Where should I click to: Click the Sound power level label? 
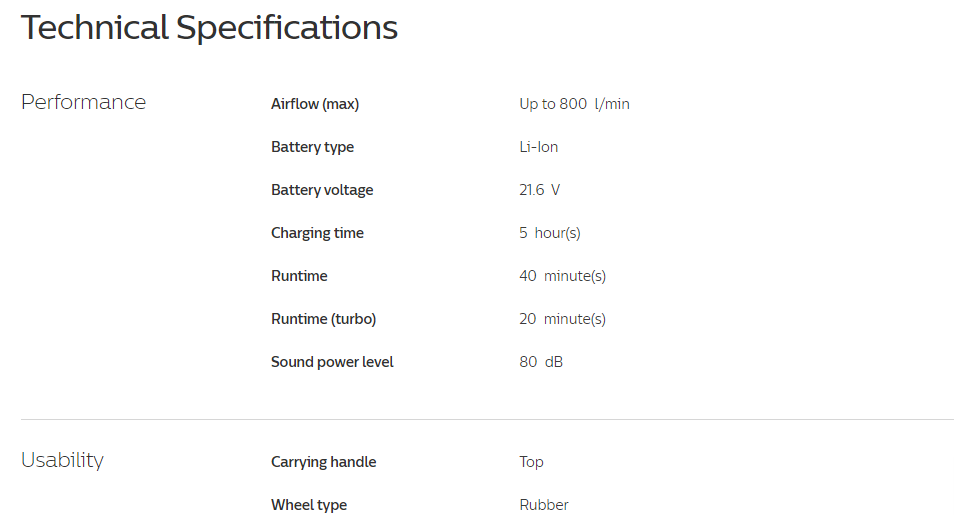332,362
